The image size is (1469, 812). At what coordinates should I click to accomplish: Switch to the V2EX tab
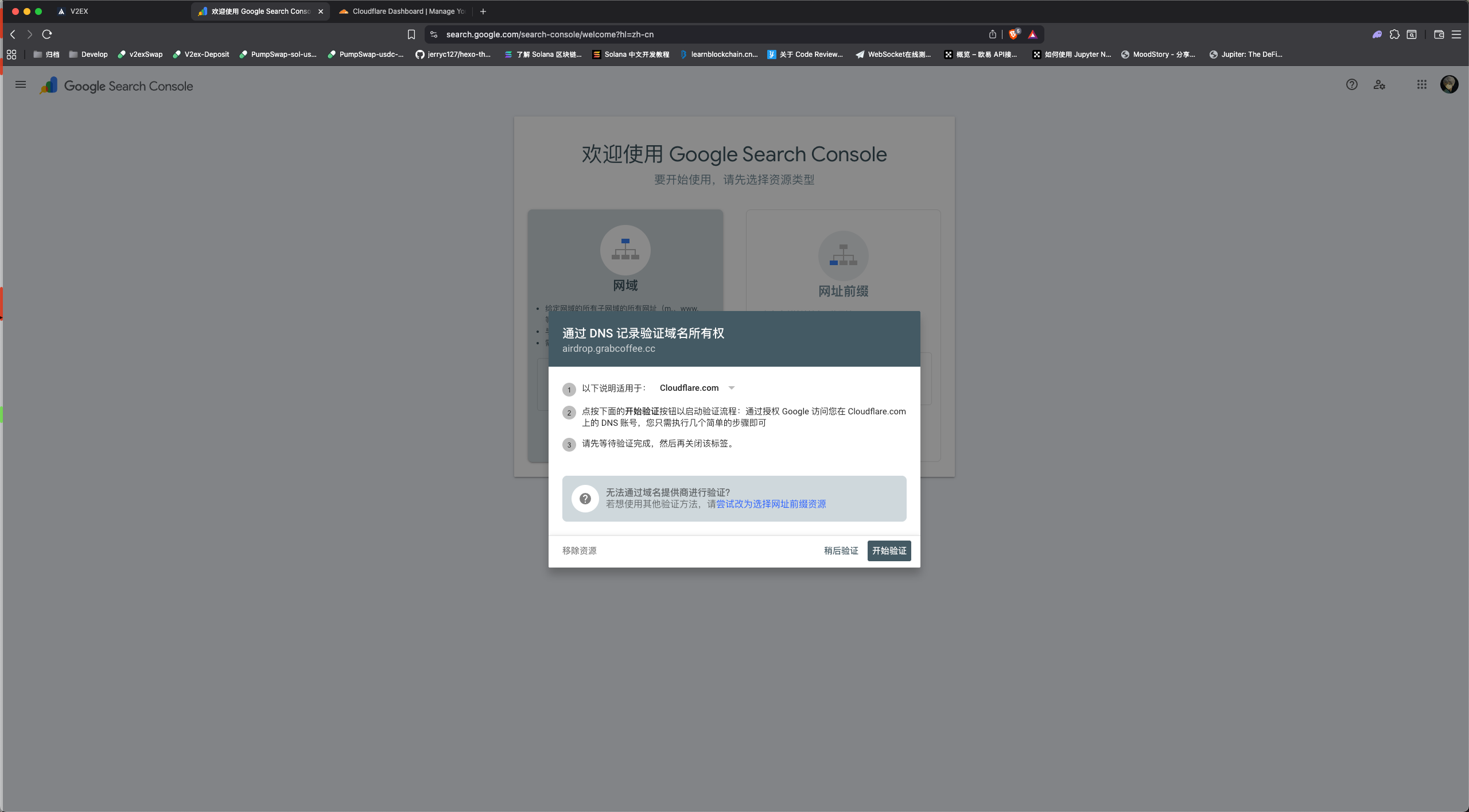coord(77,11)
